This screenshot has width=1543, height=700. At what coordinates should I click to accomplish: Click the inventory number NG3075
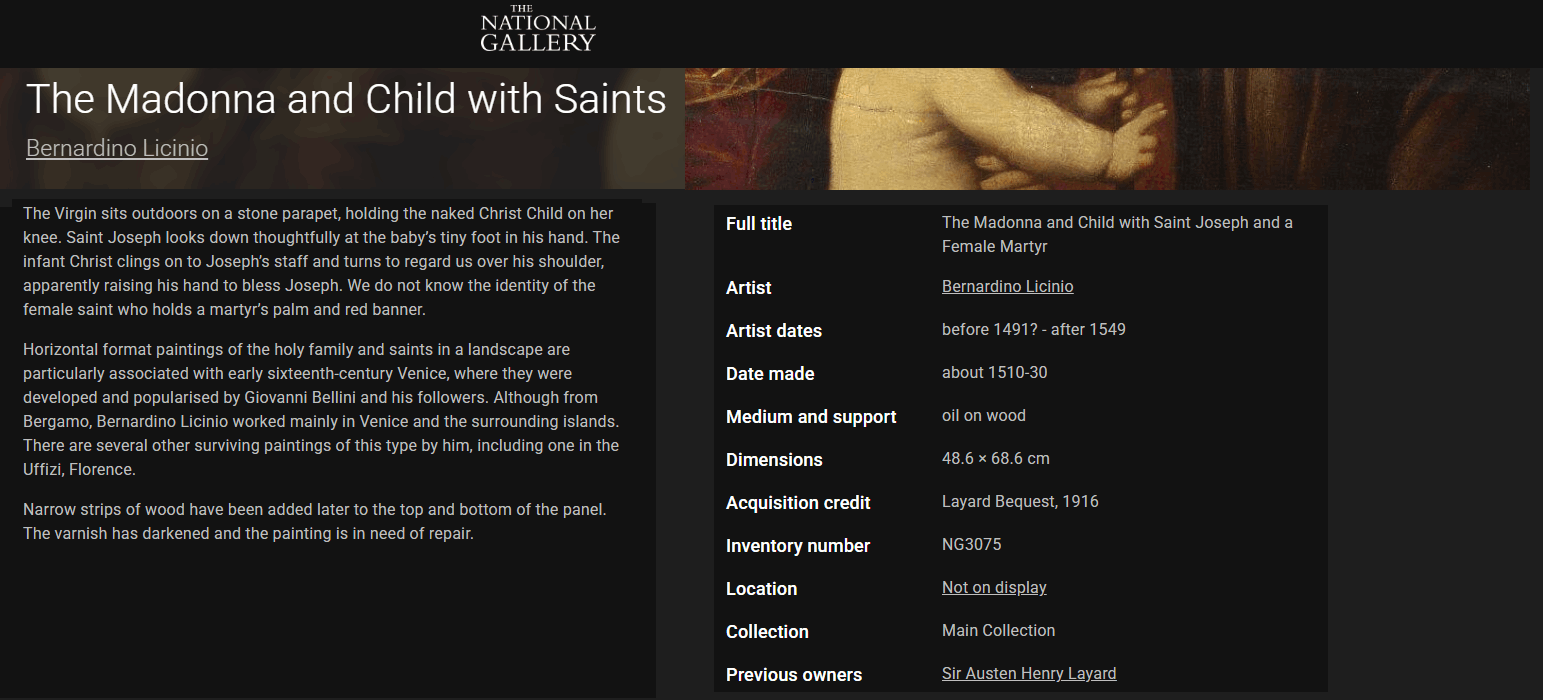coord(971,545)
